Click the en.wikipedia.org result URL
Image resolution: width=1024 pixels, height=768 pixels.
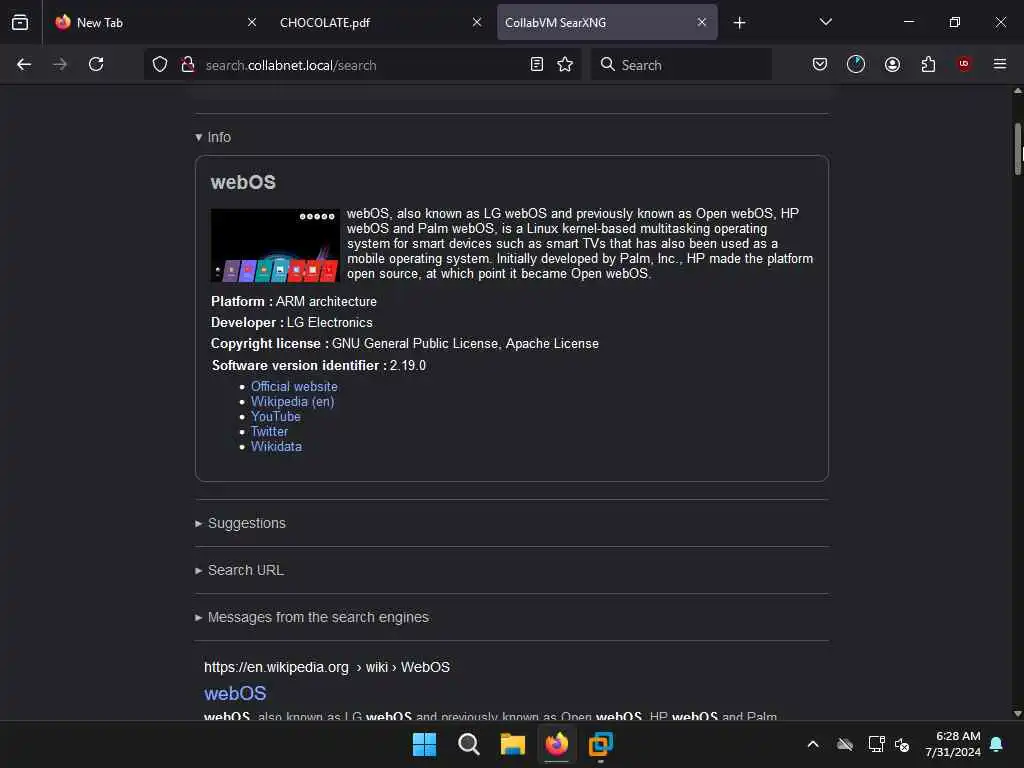pyautogui.click(x=327, y=667)
